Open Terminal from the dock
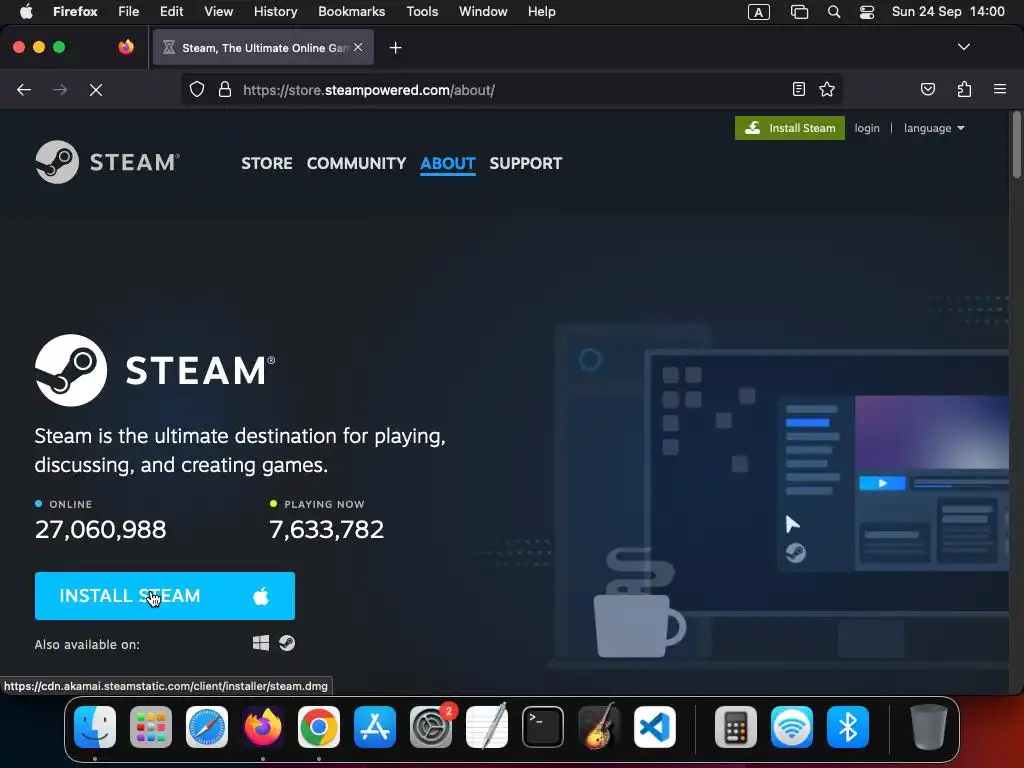The width and height of the screenshot is (1024, 768). [x=543, y=727]
